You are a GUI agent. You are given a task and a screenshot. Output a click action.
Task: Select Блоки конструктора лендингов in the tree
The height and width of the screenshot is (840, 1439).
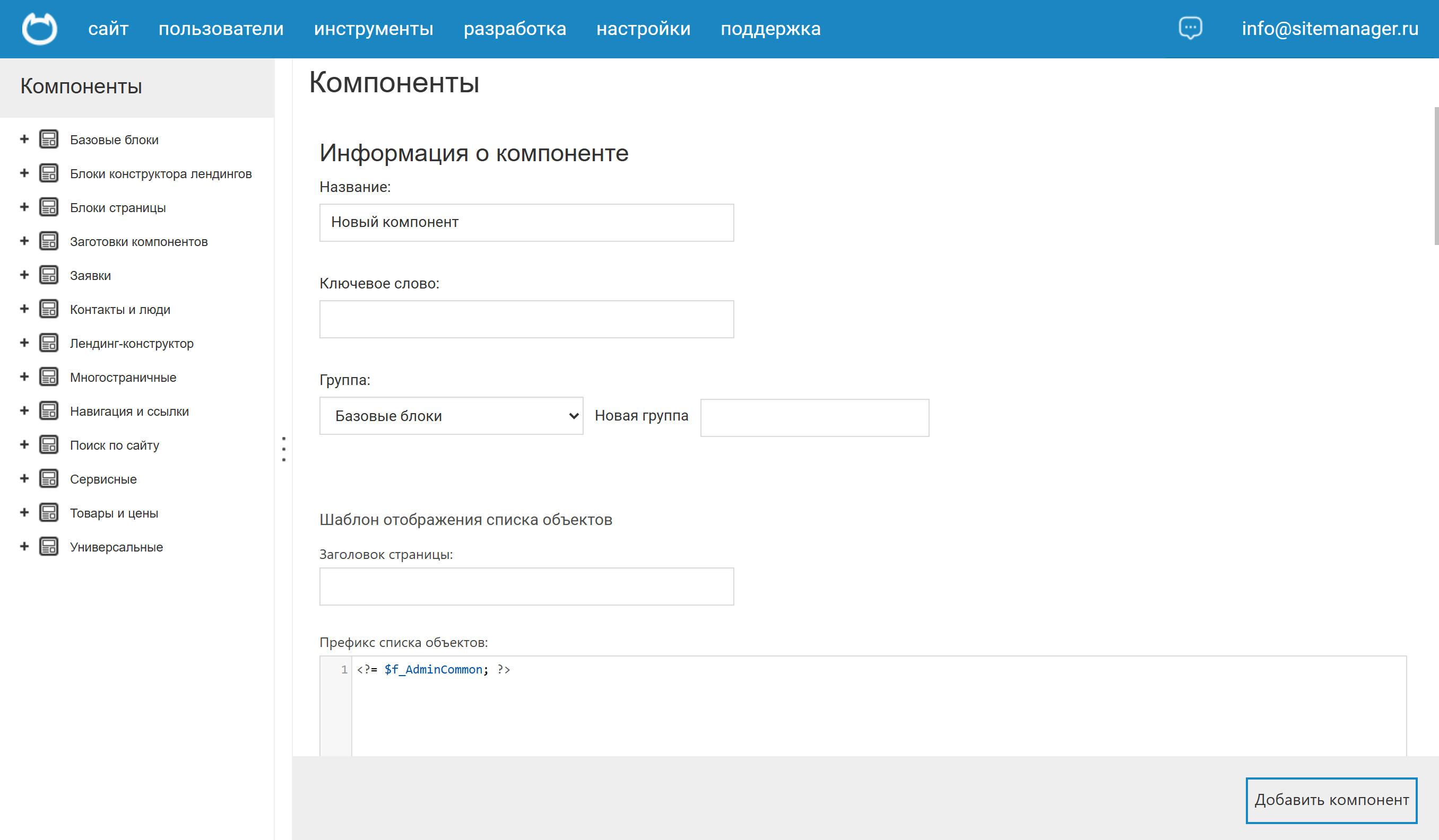161,174
